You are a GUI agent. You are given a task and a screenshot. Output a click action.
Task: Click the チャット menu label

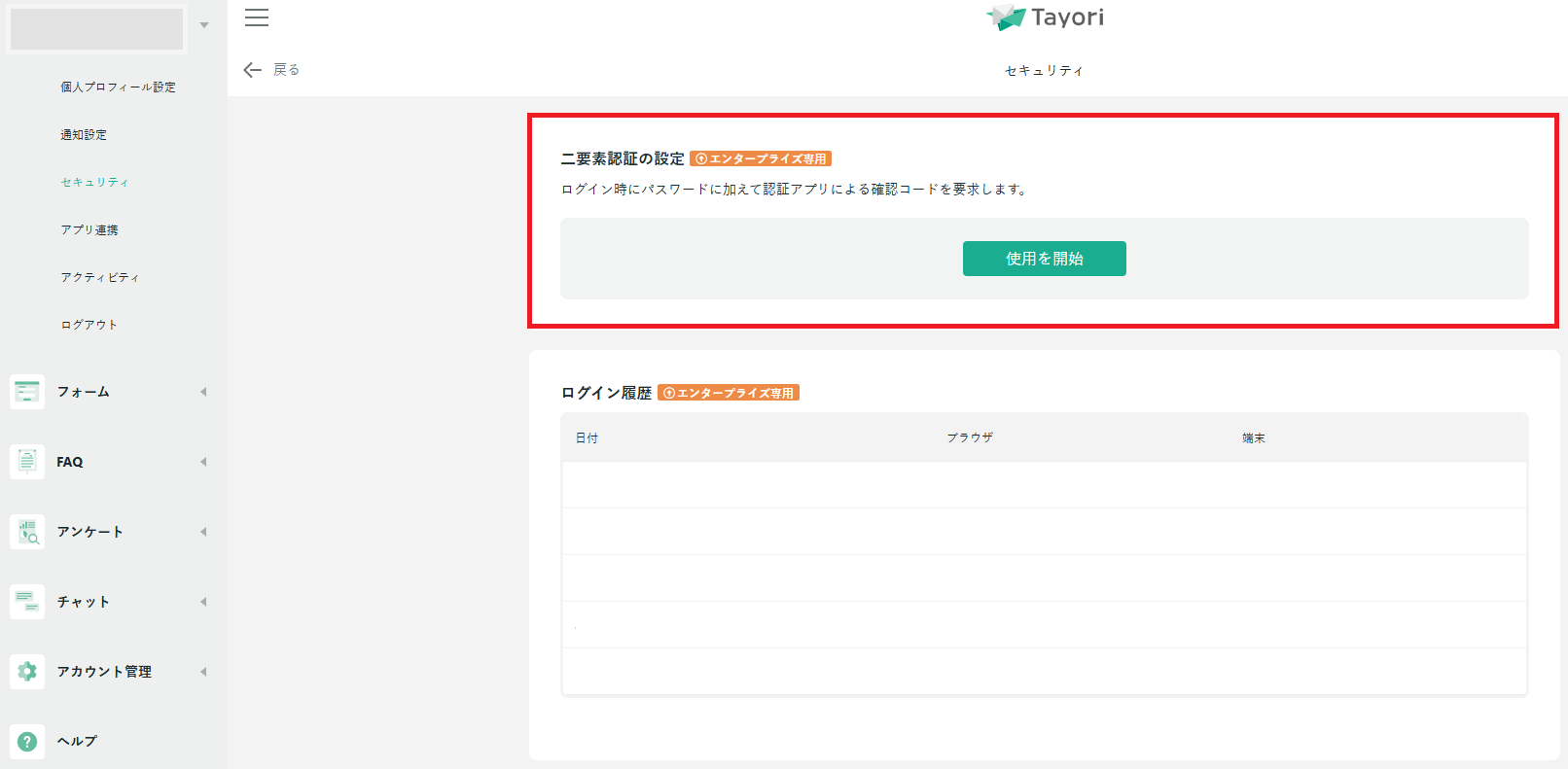click(x=84, y=602)
